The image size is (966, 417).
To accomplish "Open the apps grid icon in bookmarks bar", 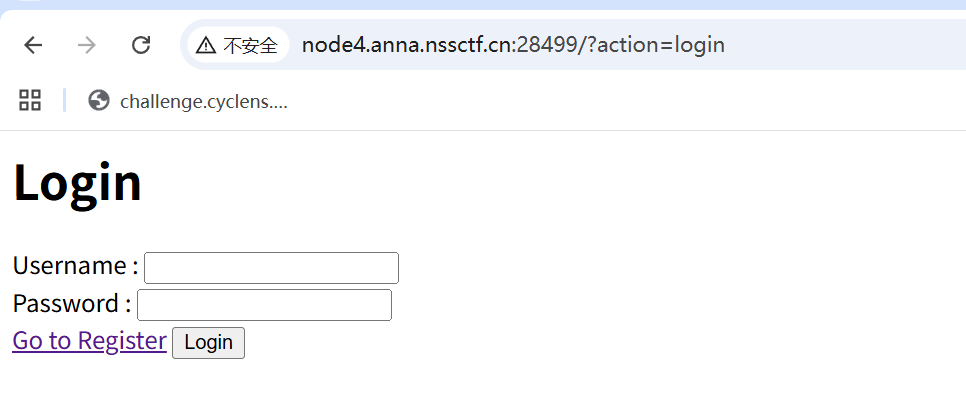I will point(30,100).
